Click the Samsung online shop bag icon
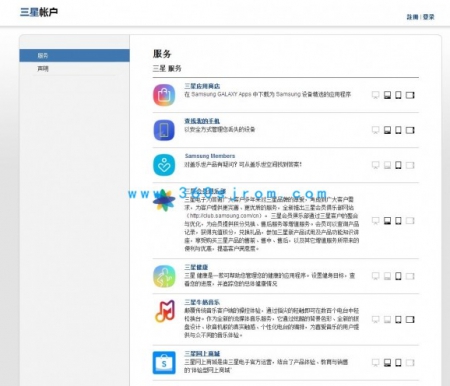 [x=164, y=363]
